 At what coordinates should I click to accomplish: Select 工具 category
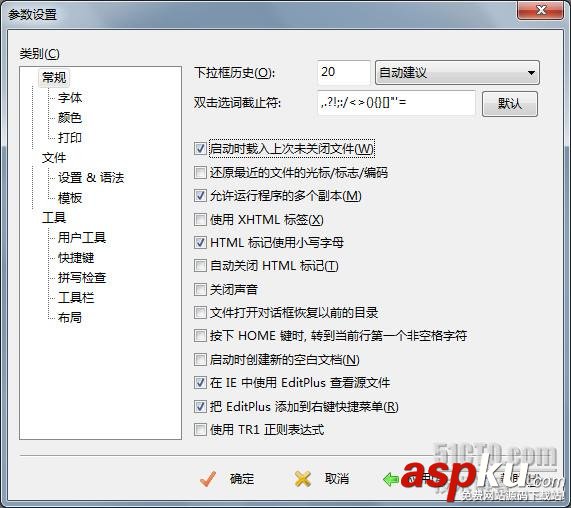point(54,218)
